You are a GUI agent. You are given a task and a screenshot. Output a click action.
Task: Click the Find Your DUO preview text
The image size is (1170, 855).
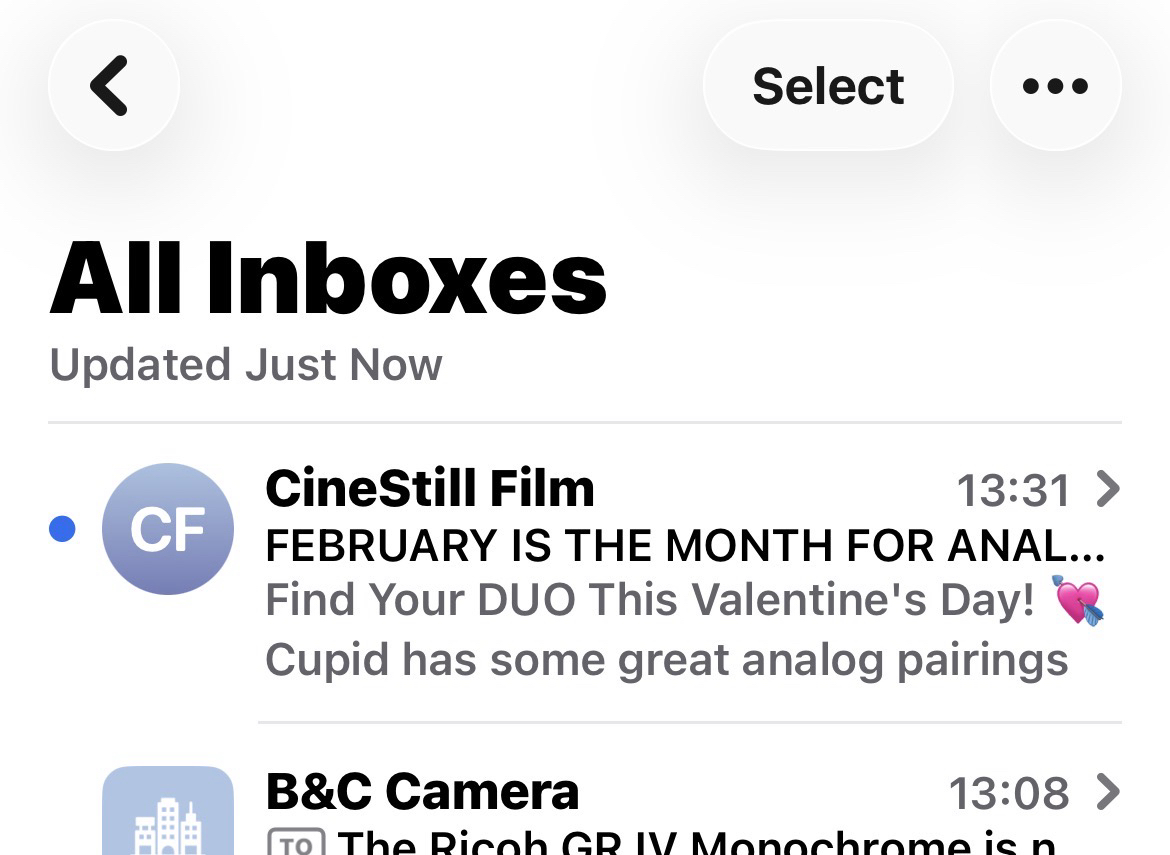650,601
